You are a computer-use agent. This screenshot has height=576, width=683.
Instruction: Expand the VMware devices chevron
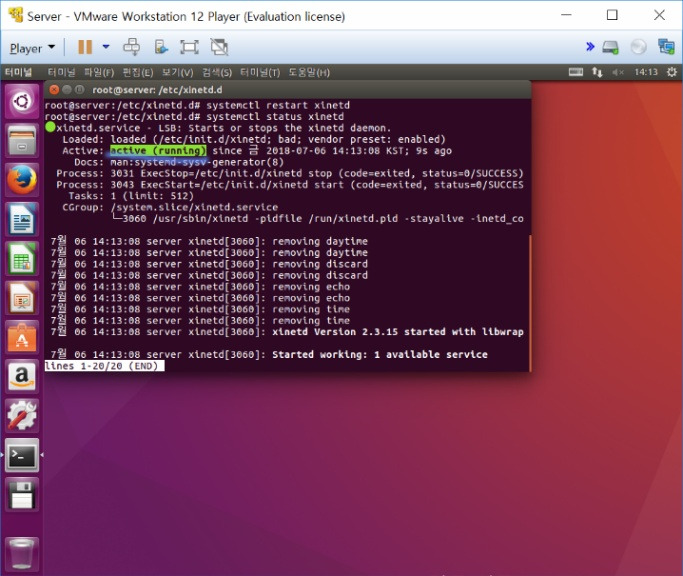click(x=590, y=46)
